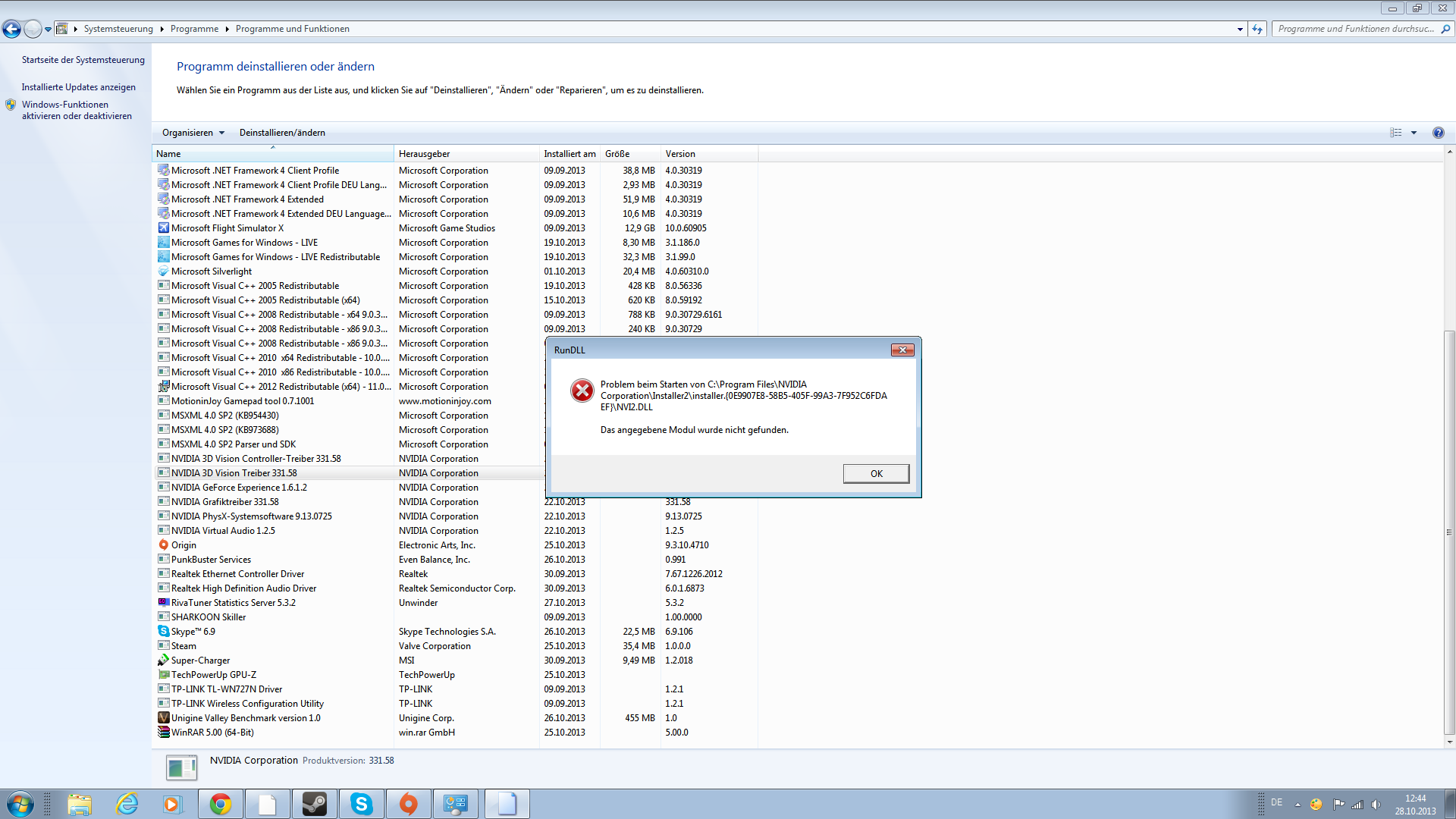
Task: Click the view options icon in toolbar
Action: point(1396,133)
